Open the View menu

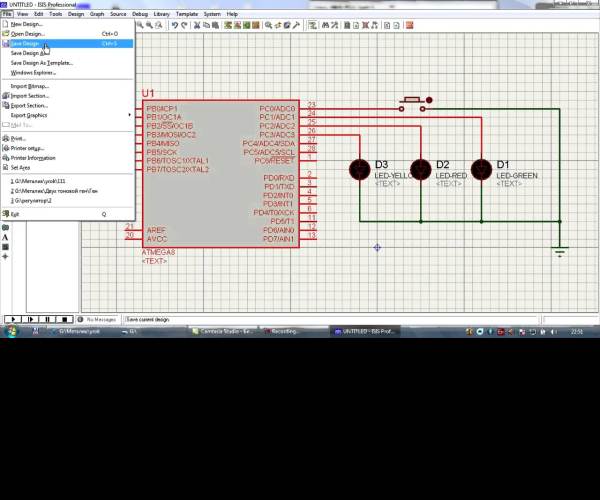(23, 14)
